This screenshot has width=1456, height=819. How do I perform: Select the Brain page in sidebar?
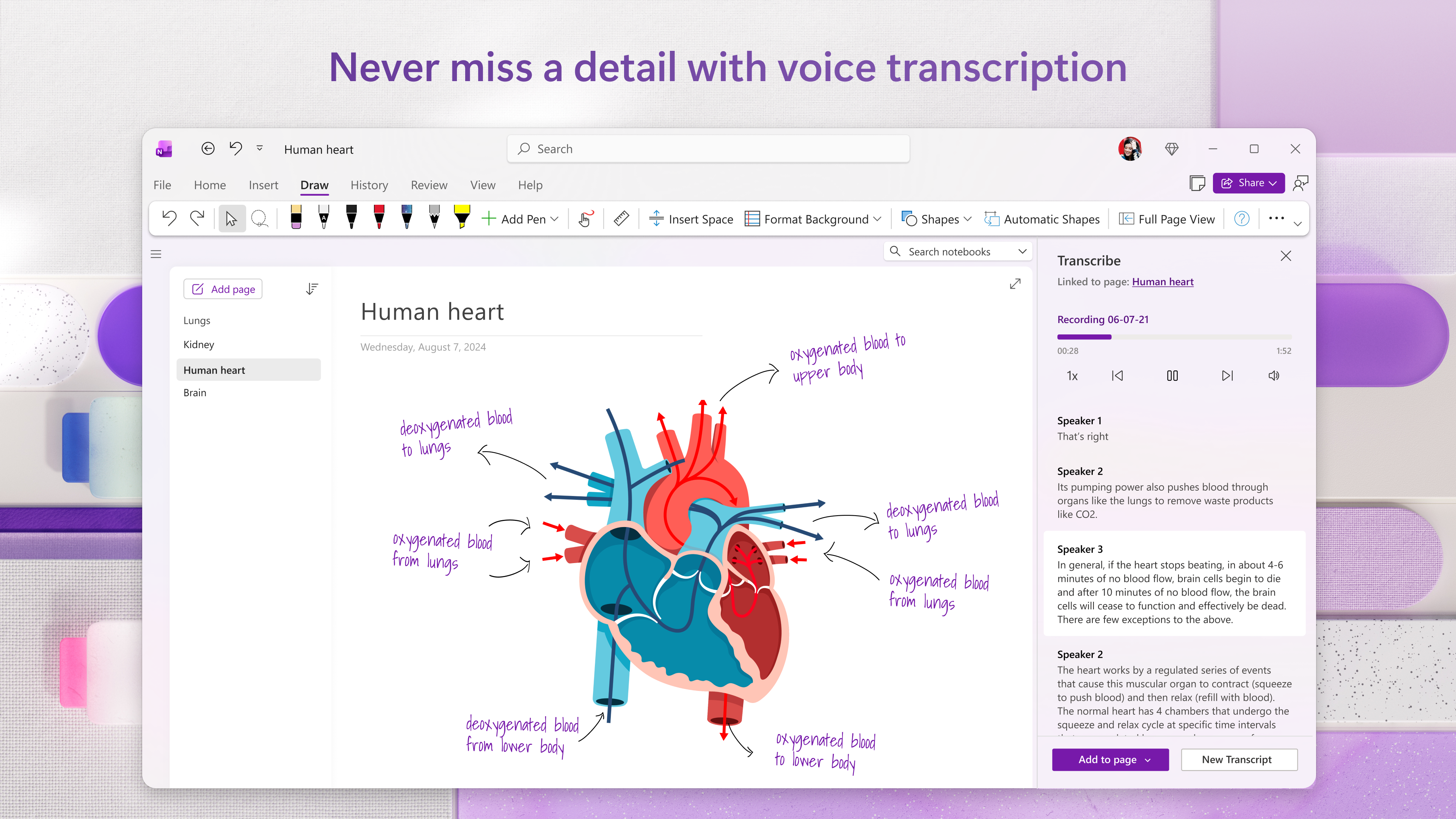click(195, 392)
